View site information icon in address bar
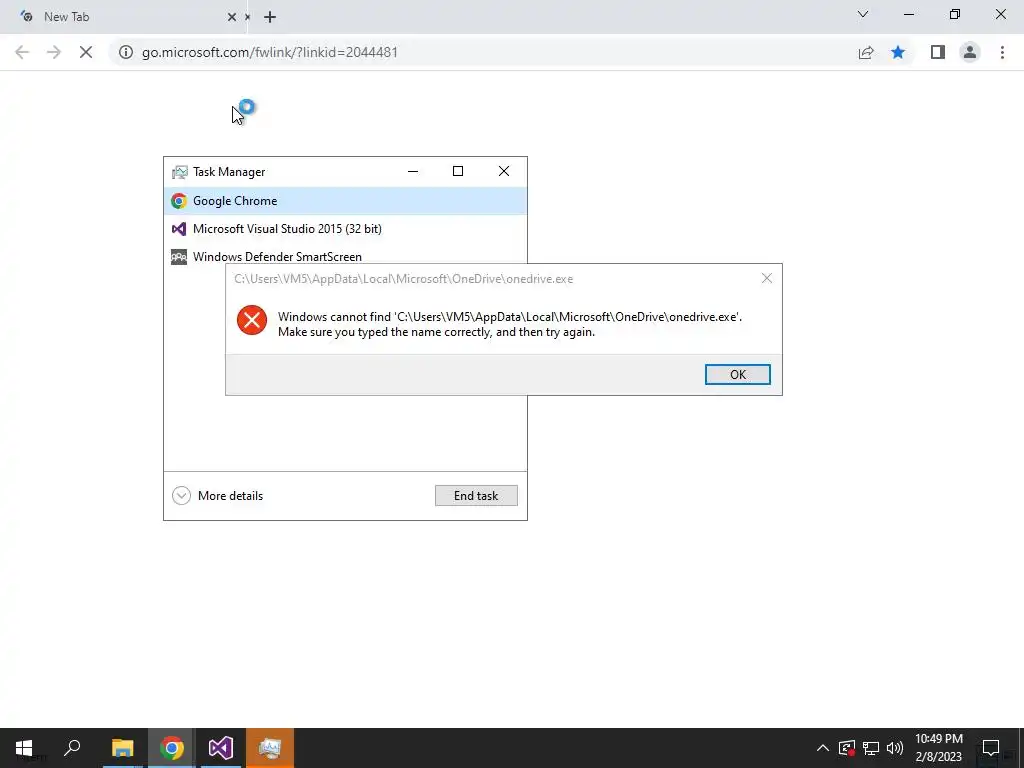 126,52
